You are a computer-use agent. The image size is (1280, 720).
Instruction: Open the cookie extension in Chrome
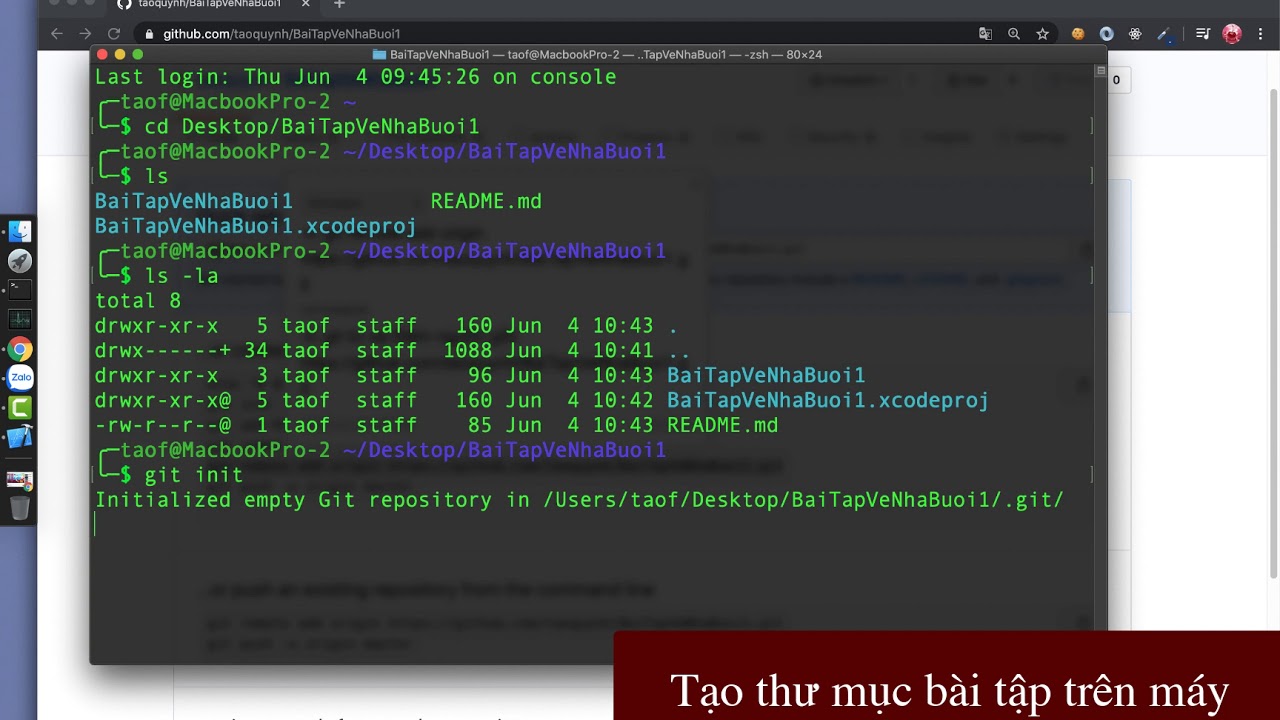[1078, 34]
